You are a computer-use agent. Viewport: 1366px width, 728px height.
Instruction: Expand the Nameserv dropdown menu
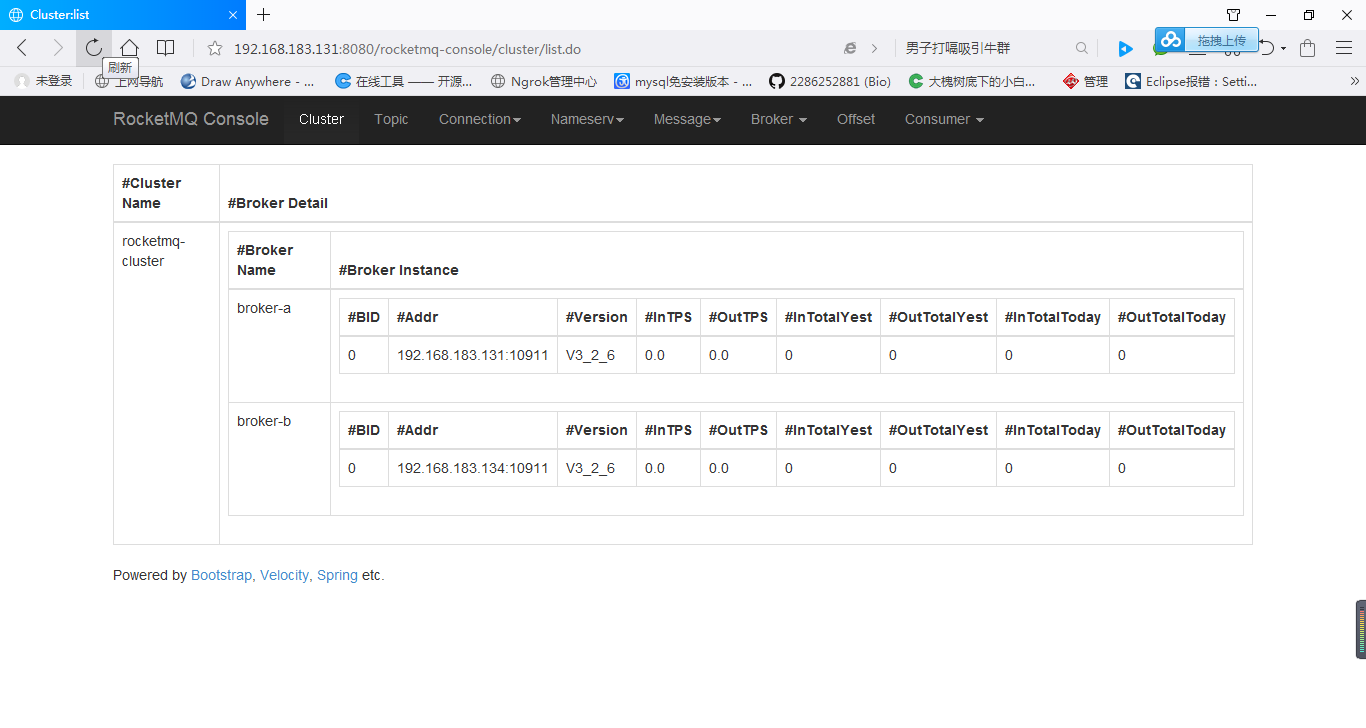click(587, 119)
